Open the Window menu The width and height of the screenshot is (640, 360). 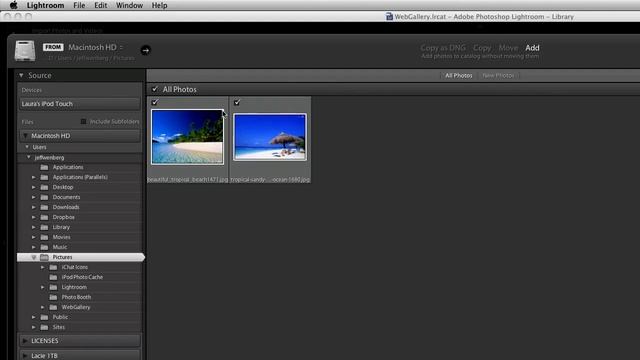129,5
